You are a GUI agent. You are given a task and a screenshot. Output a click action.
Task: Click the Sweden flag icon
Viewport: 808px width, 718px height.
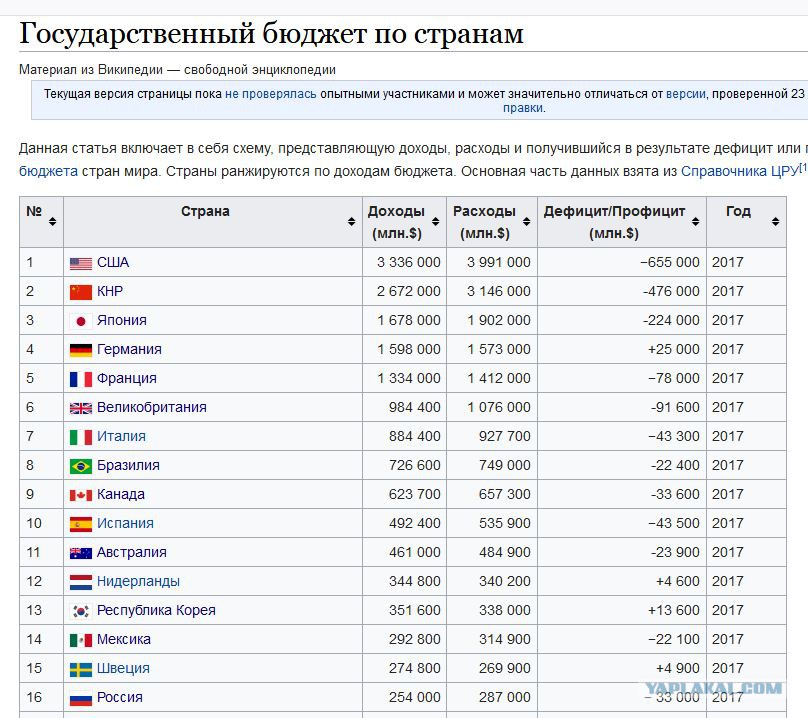[x=81, y=670]
